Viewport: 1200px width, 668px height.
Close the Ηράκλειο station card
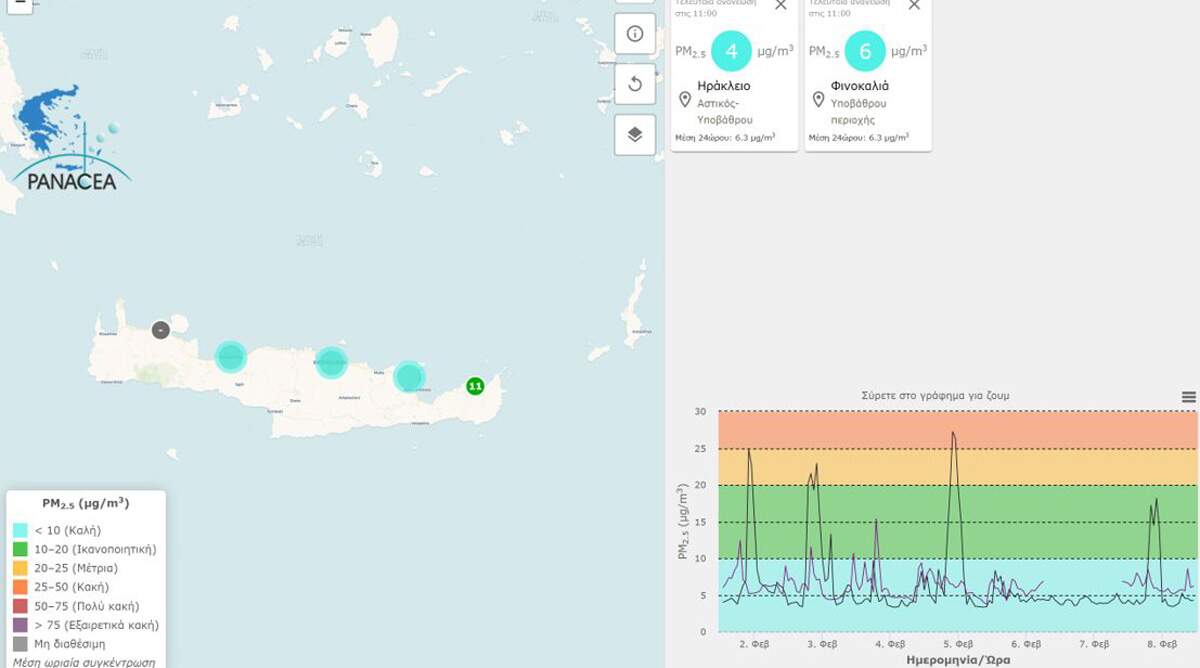(781, 5)
